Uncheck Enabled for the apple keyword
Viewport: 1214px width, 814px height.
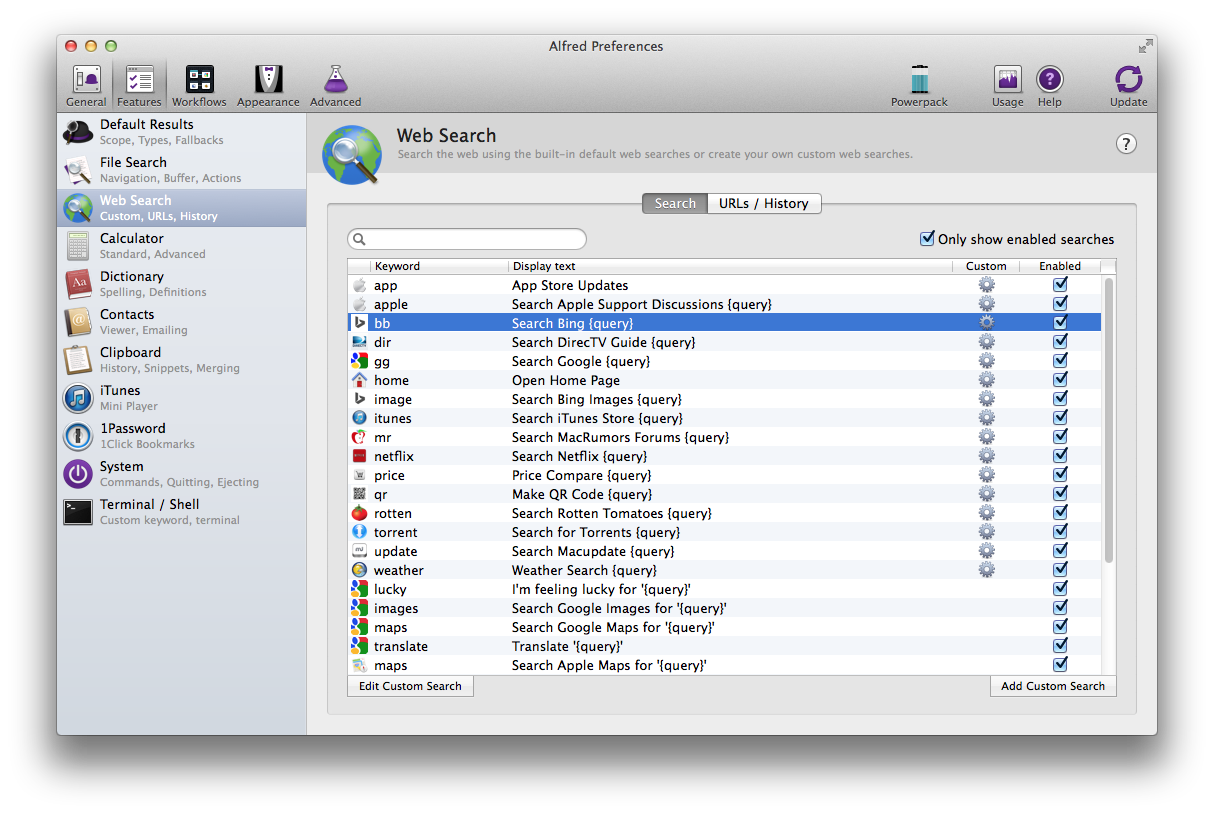(1060, 304)
